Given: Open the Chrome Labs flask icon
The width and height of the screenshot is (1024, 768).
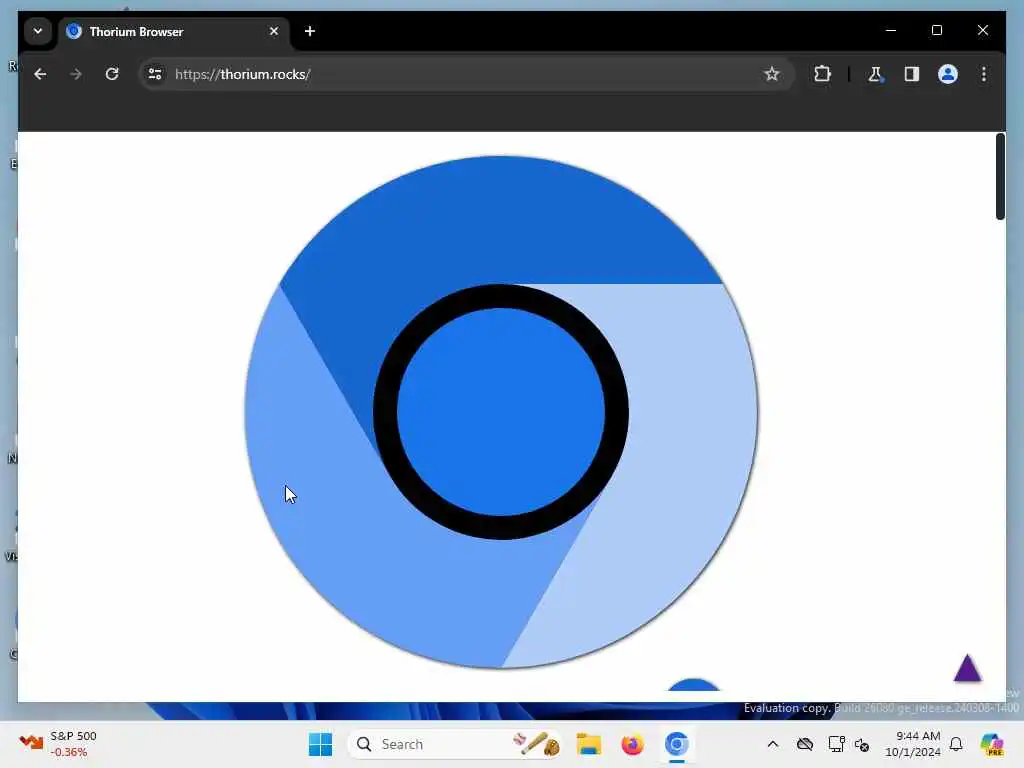Looking at the screenshot, I should tap(875, 74).
